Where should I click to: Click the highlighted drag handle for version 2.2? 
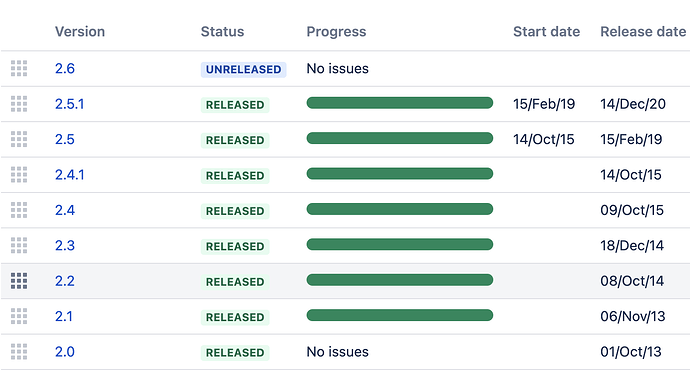point(19,281)
